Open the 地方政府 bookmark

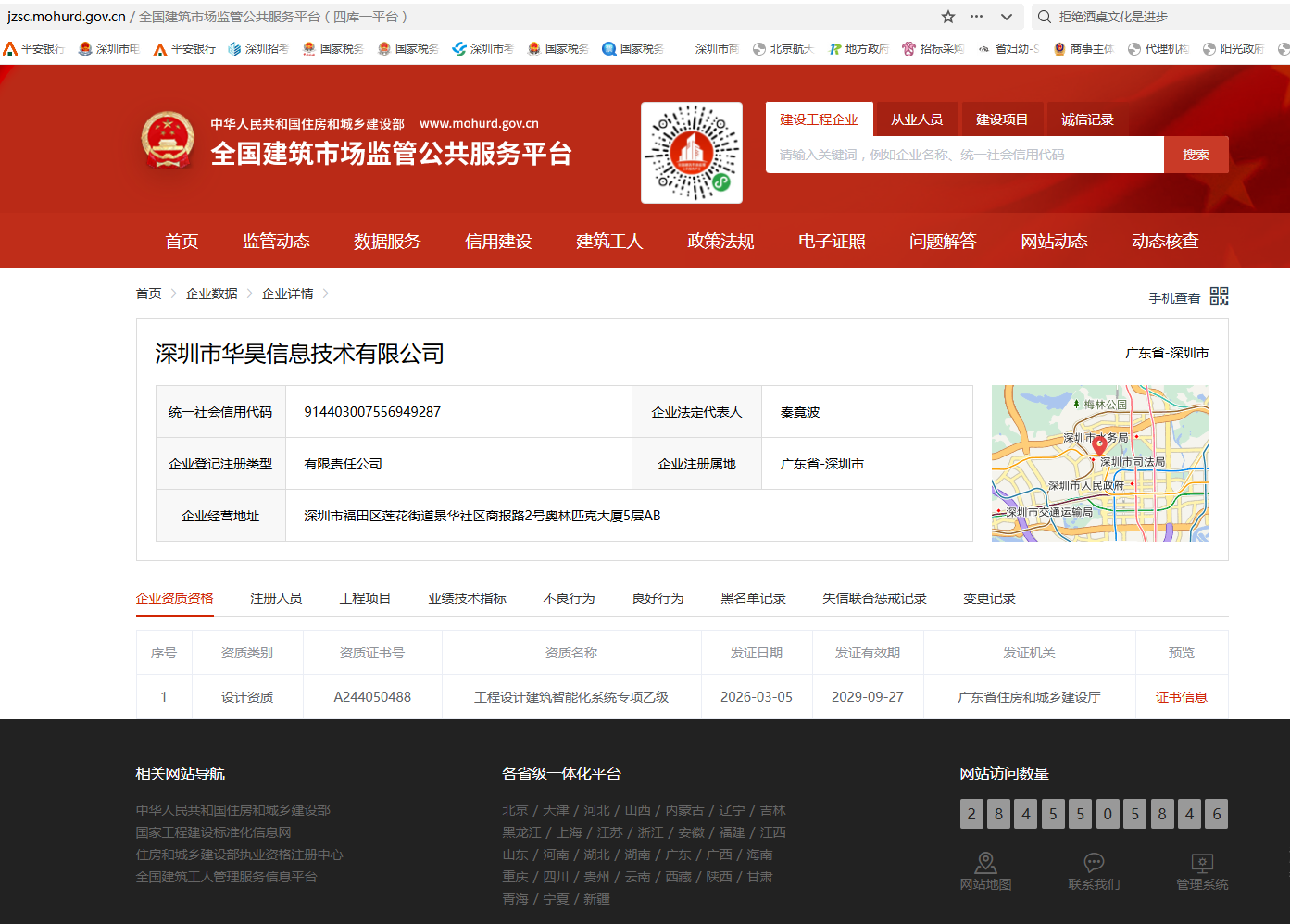click(x=858, y=49)
